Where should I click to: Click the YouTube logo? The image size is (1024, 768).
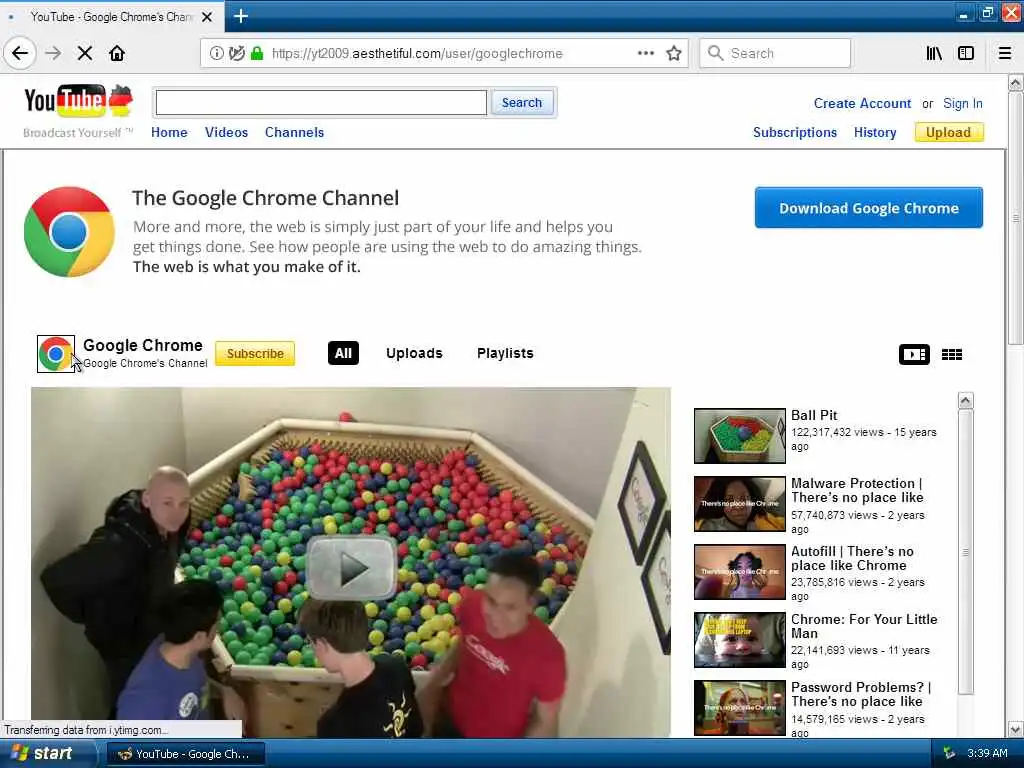(78, 102)
